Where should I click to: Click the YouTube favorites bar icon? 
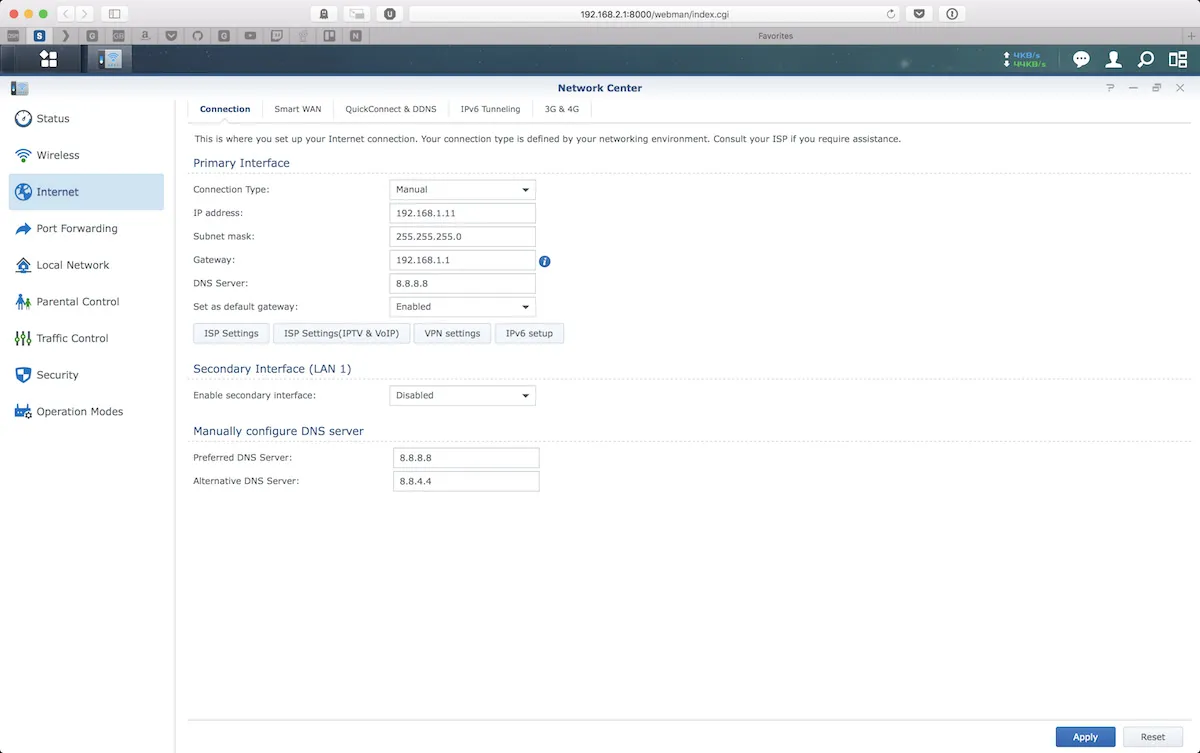point(250,35)
